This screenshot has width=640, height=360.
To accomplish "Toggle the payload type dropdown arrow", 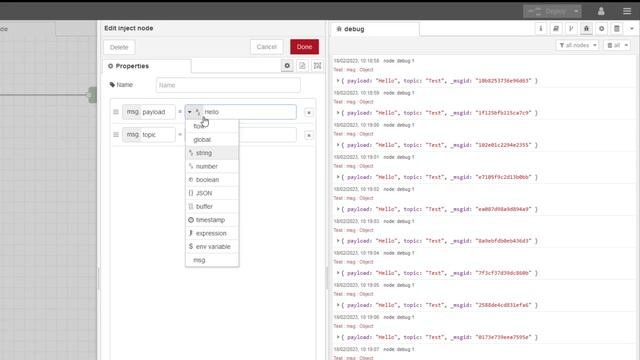I will coord(189,112).
